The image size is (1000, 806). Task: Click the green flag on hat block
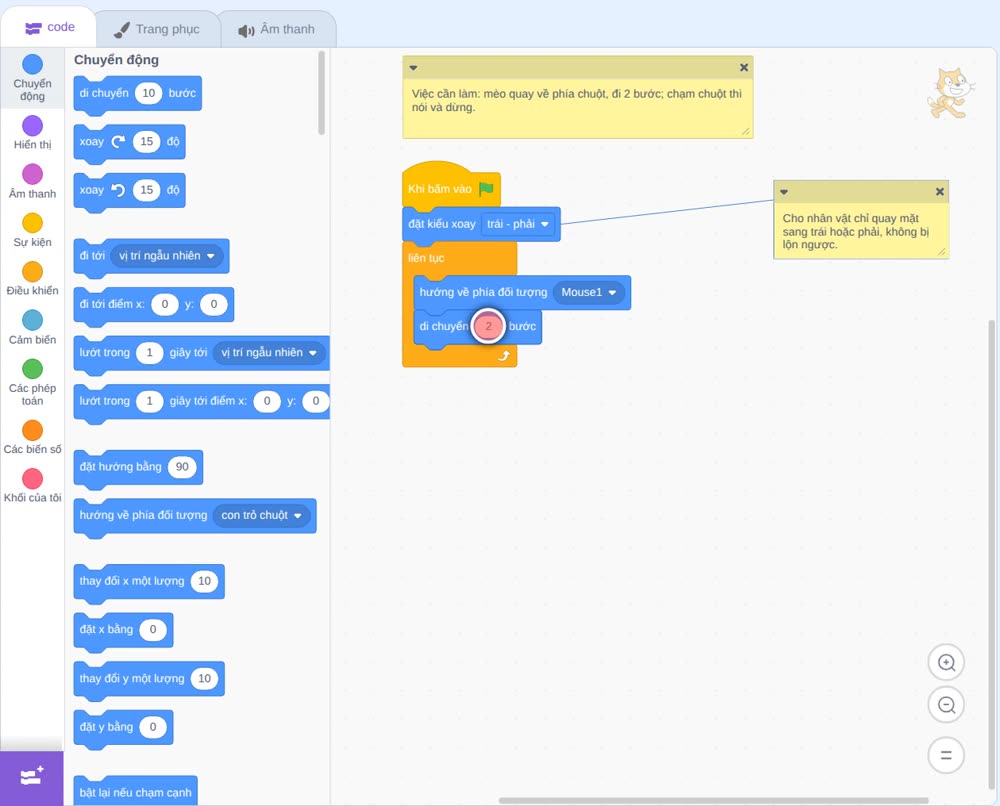(486, 189)
